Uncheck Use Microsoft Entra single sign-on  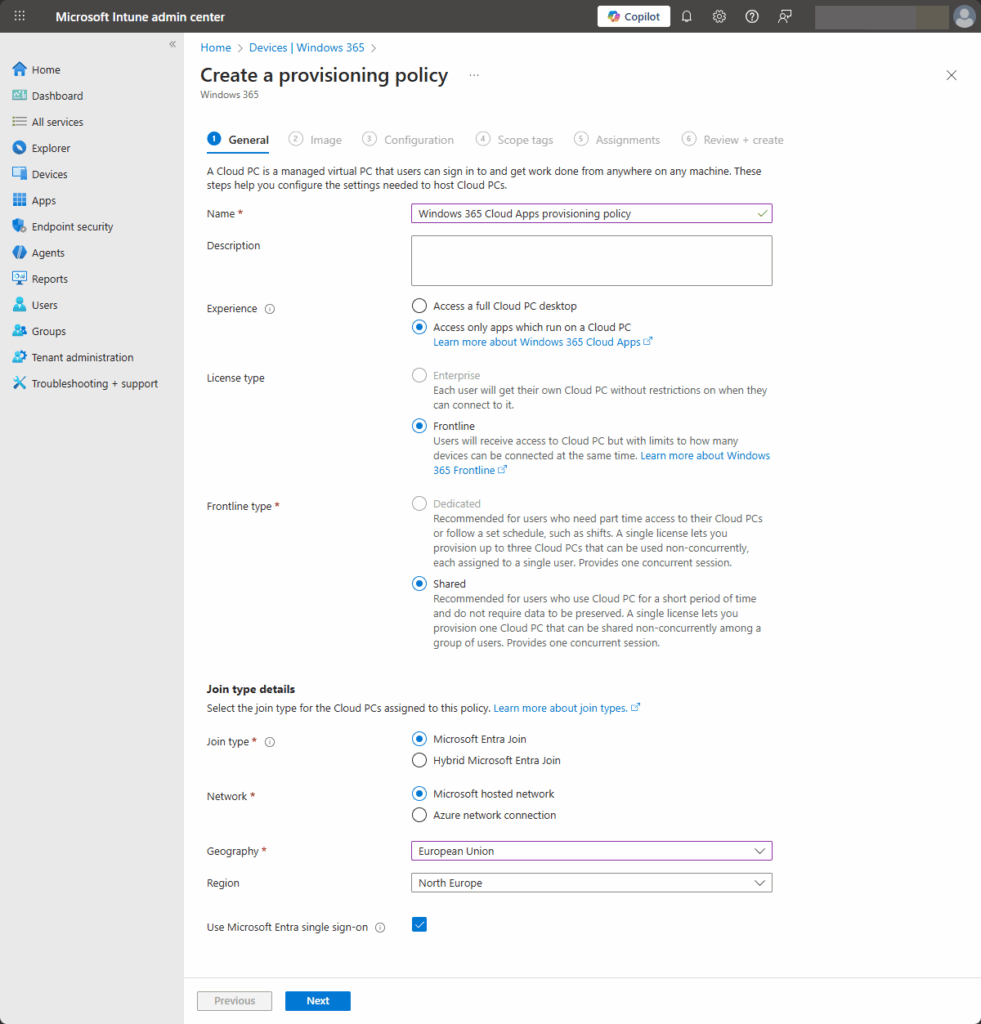(x=420, y=925)
